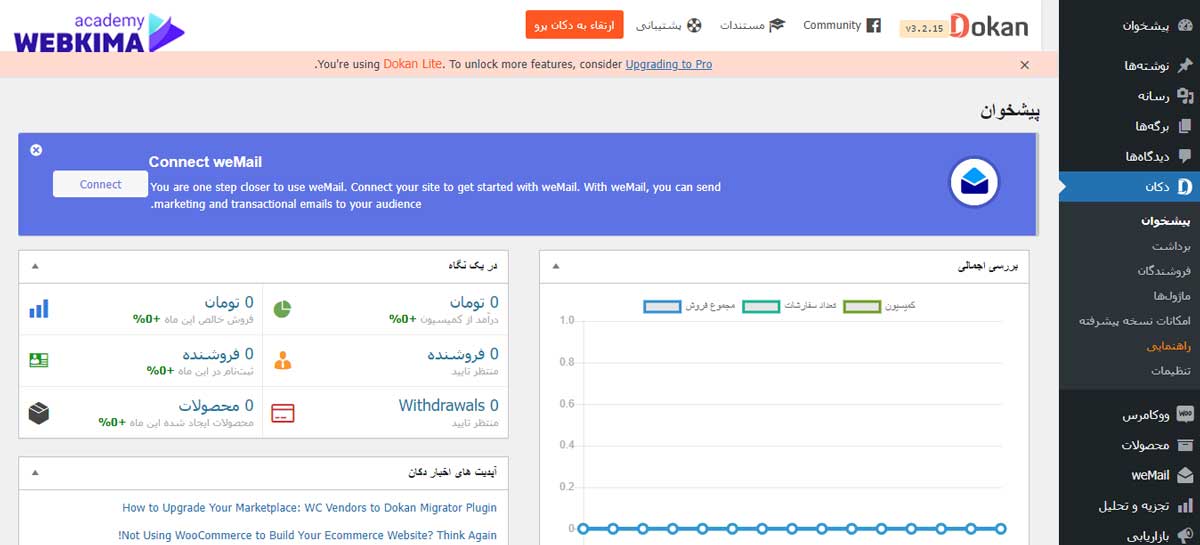Click the weMail envelope logo in banner
Image resolution: width=1200 pixels, height=545 pixels.
(974, 182)
